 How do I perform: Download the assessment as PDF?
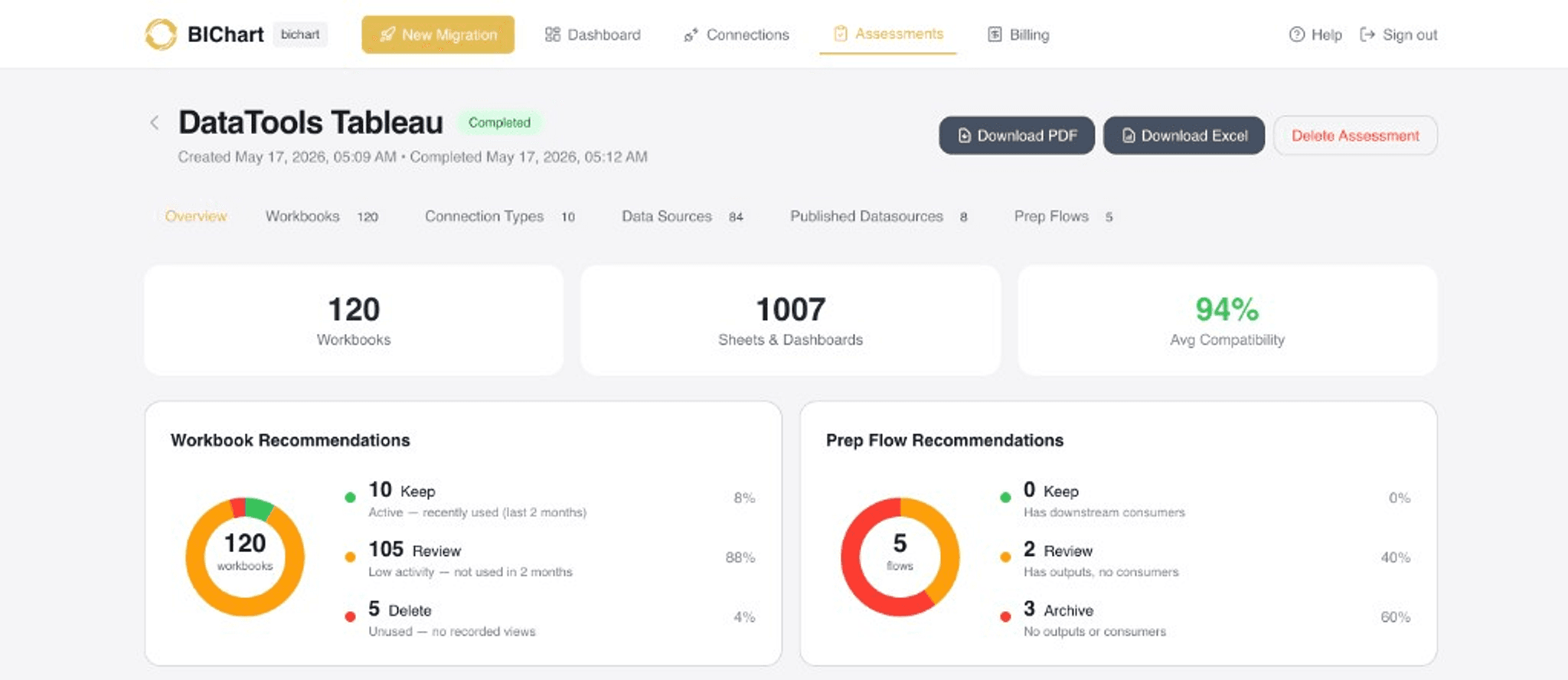pos(1017,136)
